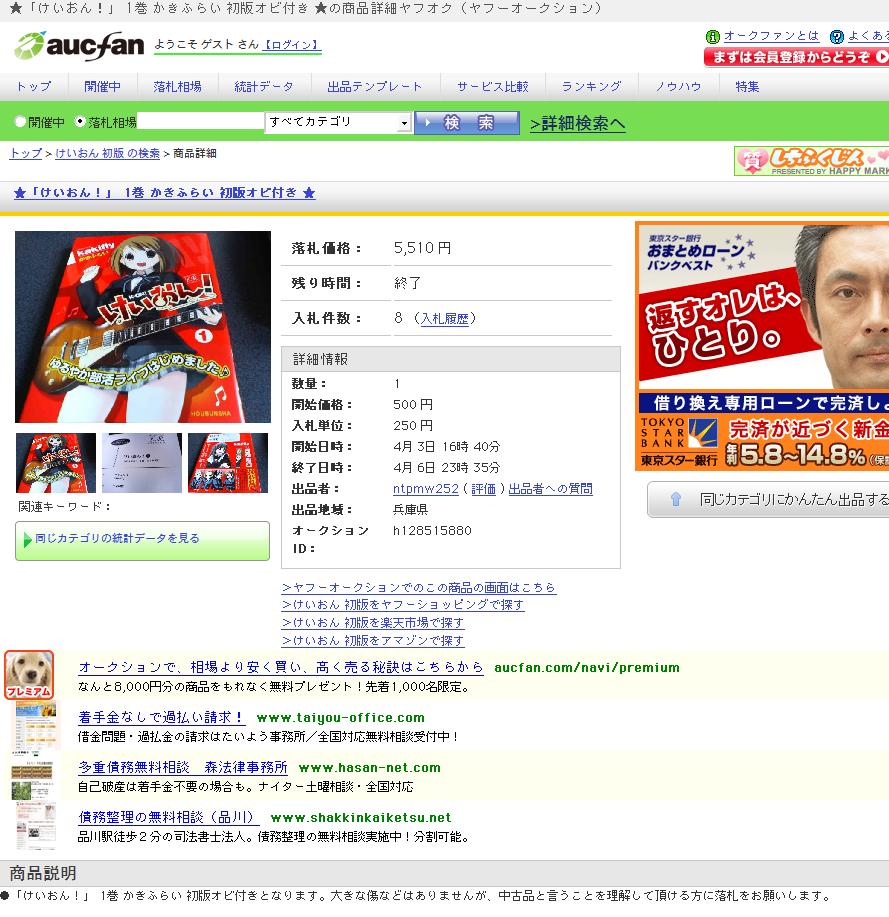The height and width of the screenshot is (917, 889).
Task: Open the 入札履歴 bid history link
Action: 444,319
